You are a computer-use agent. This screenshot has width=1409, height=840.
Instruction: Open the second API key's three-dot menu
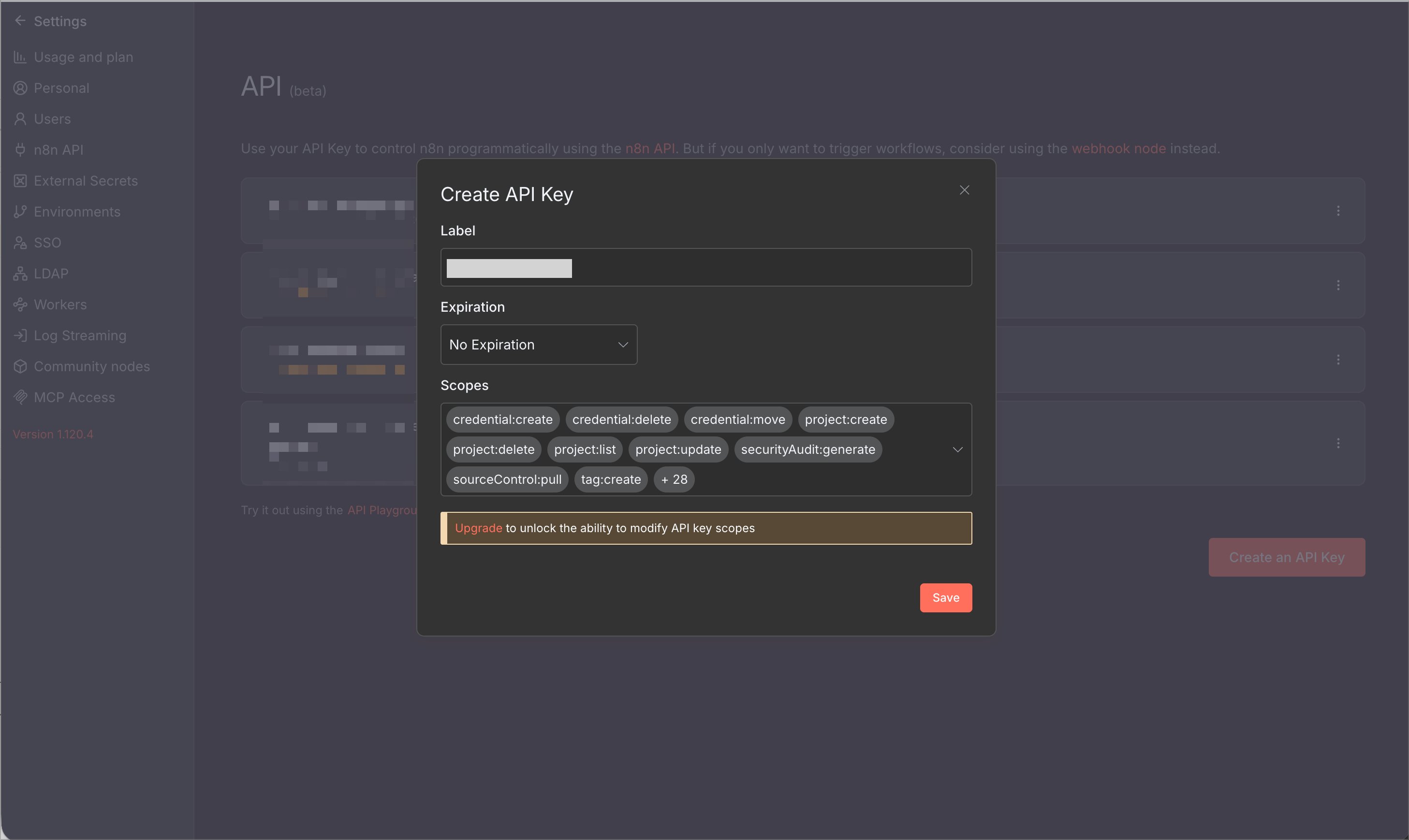click(1338, 285)
